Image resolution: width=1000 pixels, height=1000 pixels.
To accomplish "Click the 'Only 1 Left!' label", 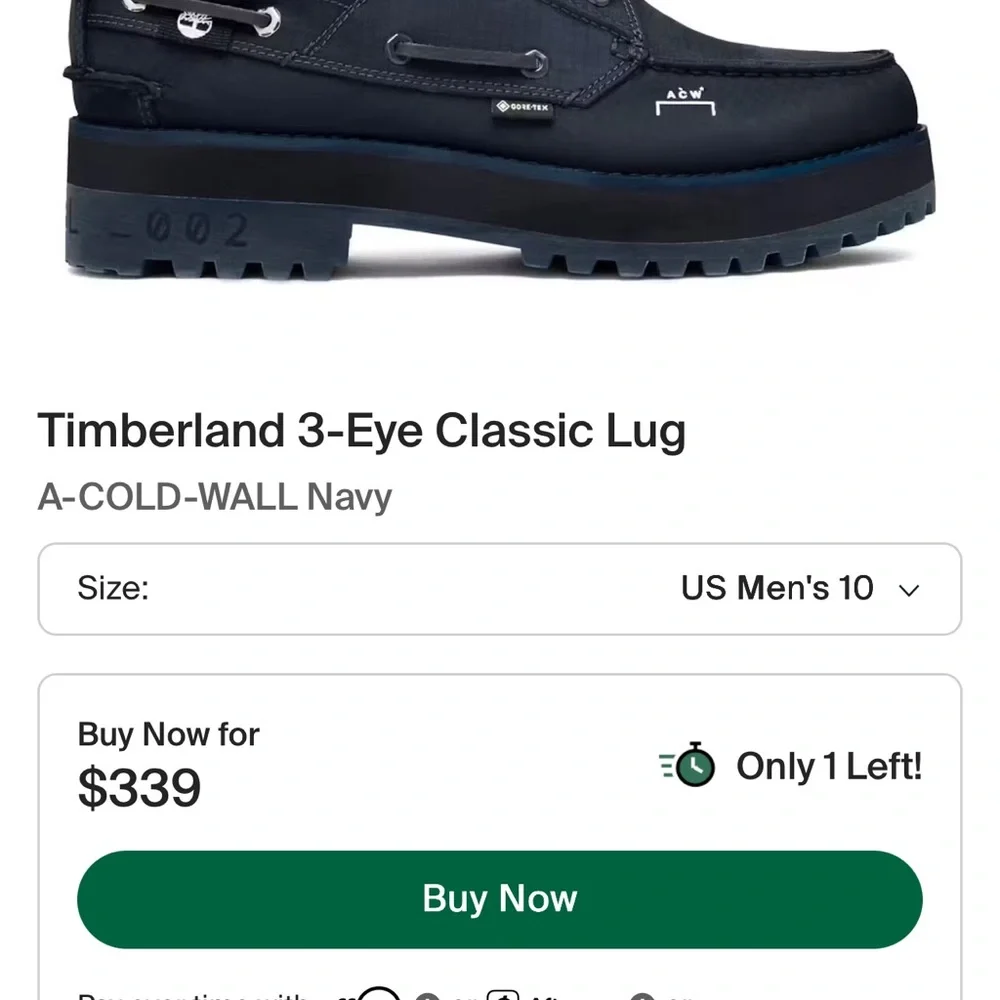I will tap(829, 766).
